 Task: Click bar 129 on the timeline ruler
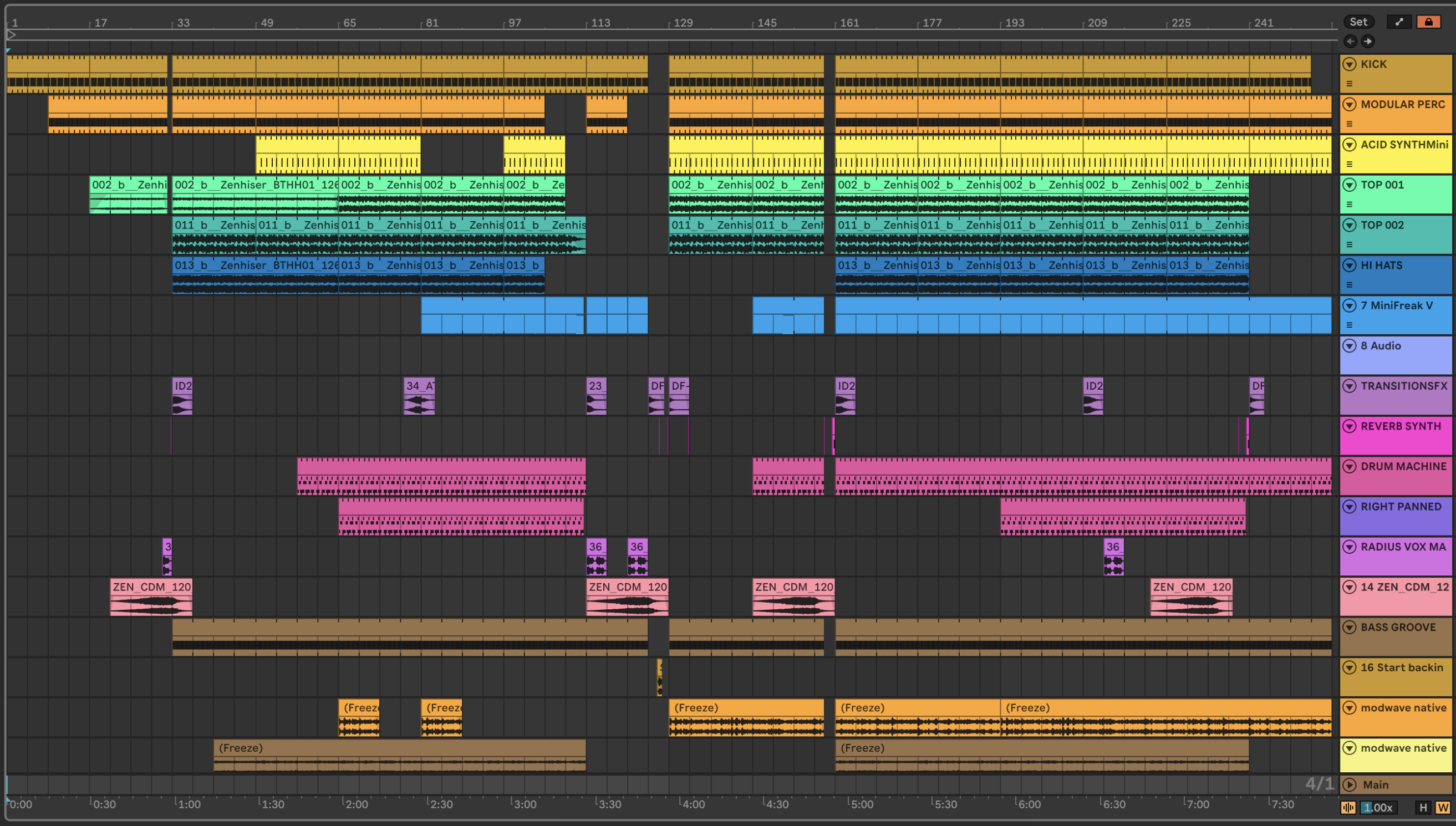click(x=683, y=23)
